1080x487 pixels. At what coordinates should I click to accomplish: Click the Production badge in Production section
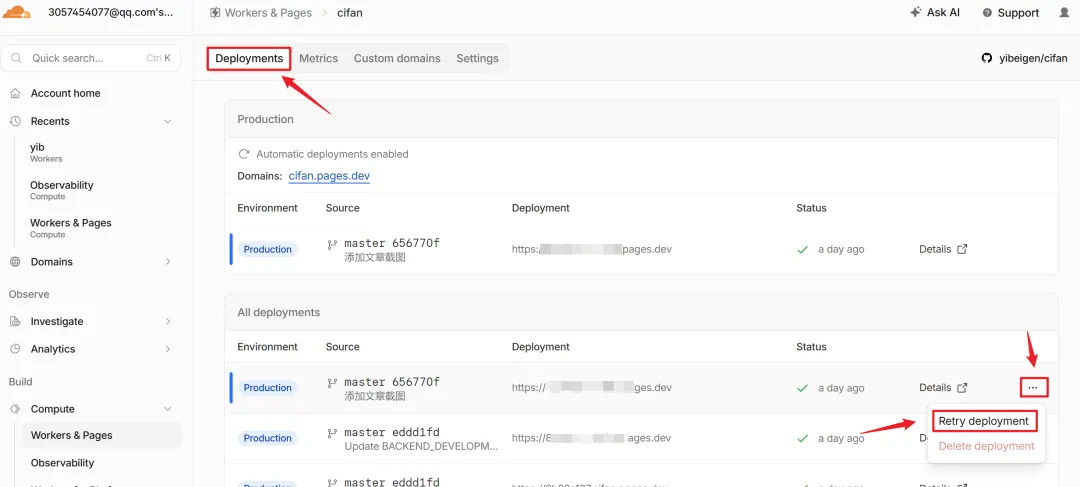click(x=267, y=249)
